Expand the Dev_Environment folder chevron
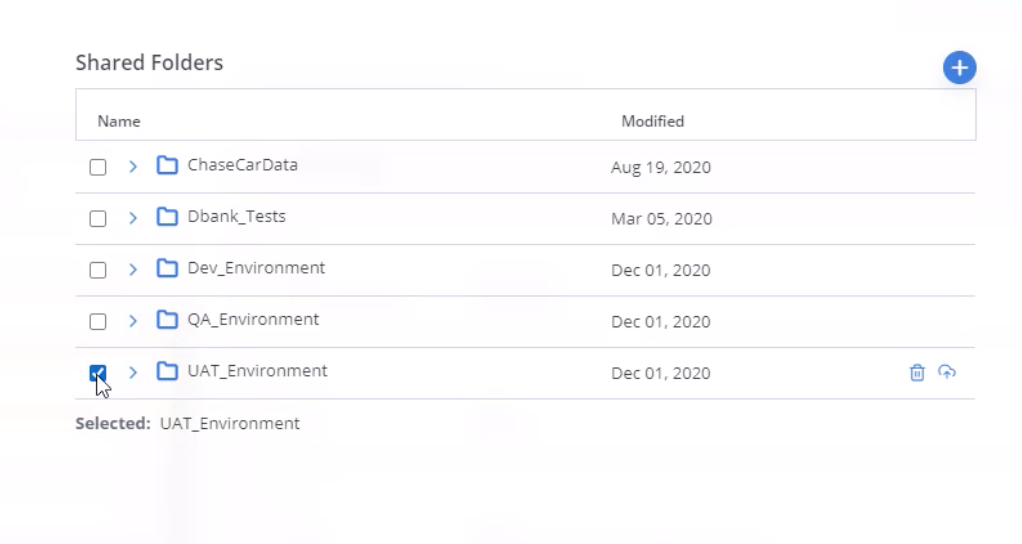Viewport: 1022px width, 544px height. tap(132, 269)
